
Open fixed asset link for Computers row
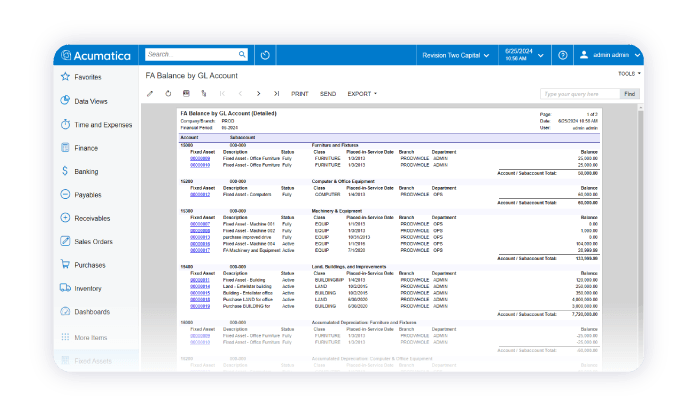point(200,195)
